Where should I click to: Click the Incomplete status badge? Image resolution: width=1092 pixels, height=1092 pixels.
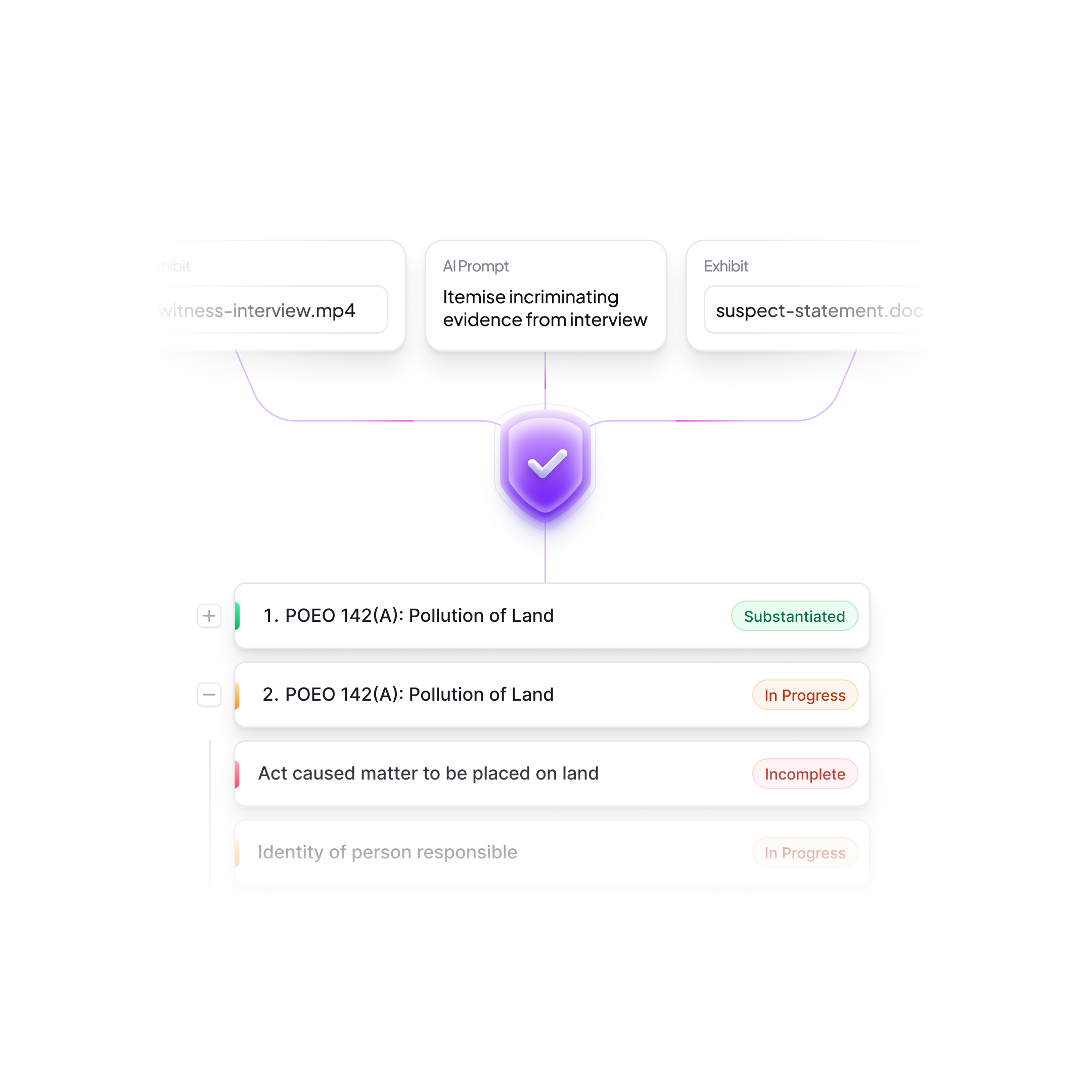coord(804,775)
